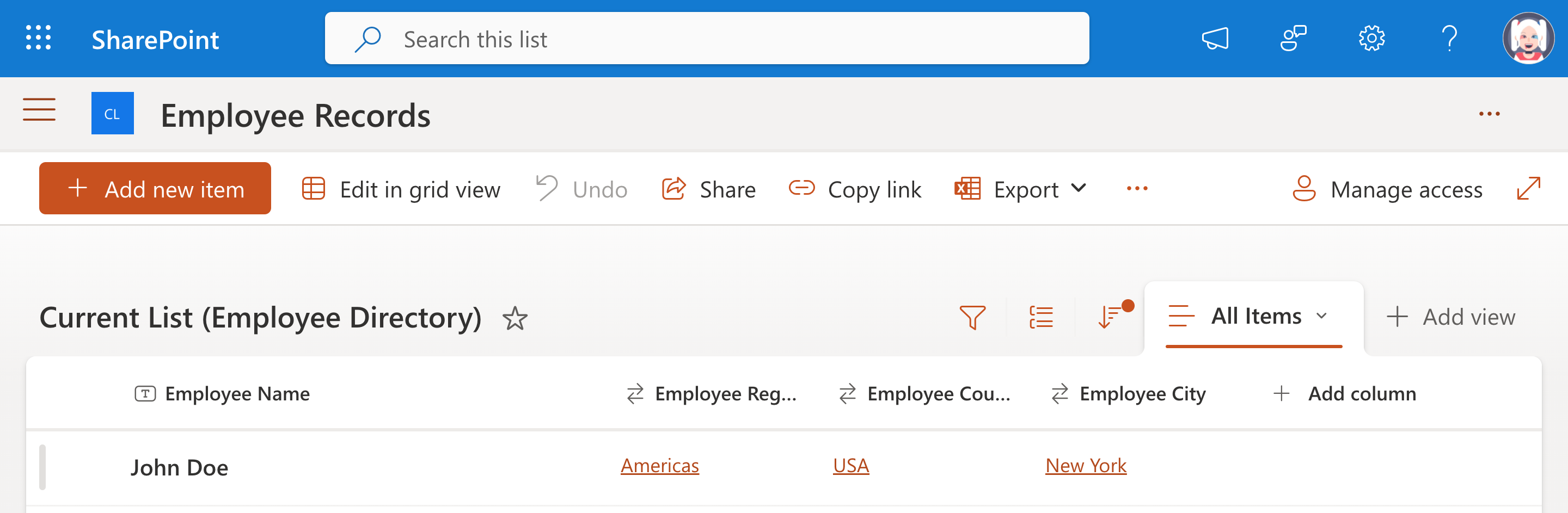Image resolution: width=1568 pixels, height=513 pixels.
Task: Click the Employee Name column header
Action: [x=222, y=394]
